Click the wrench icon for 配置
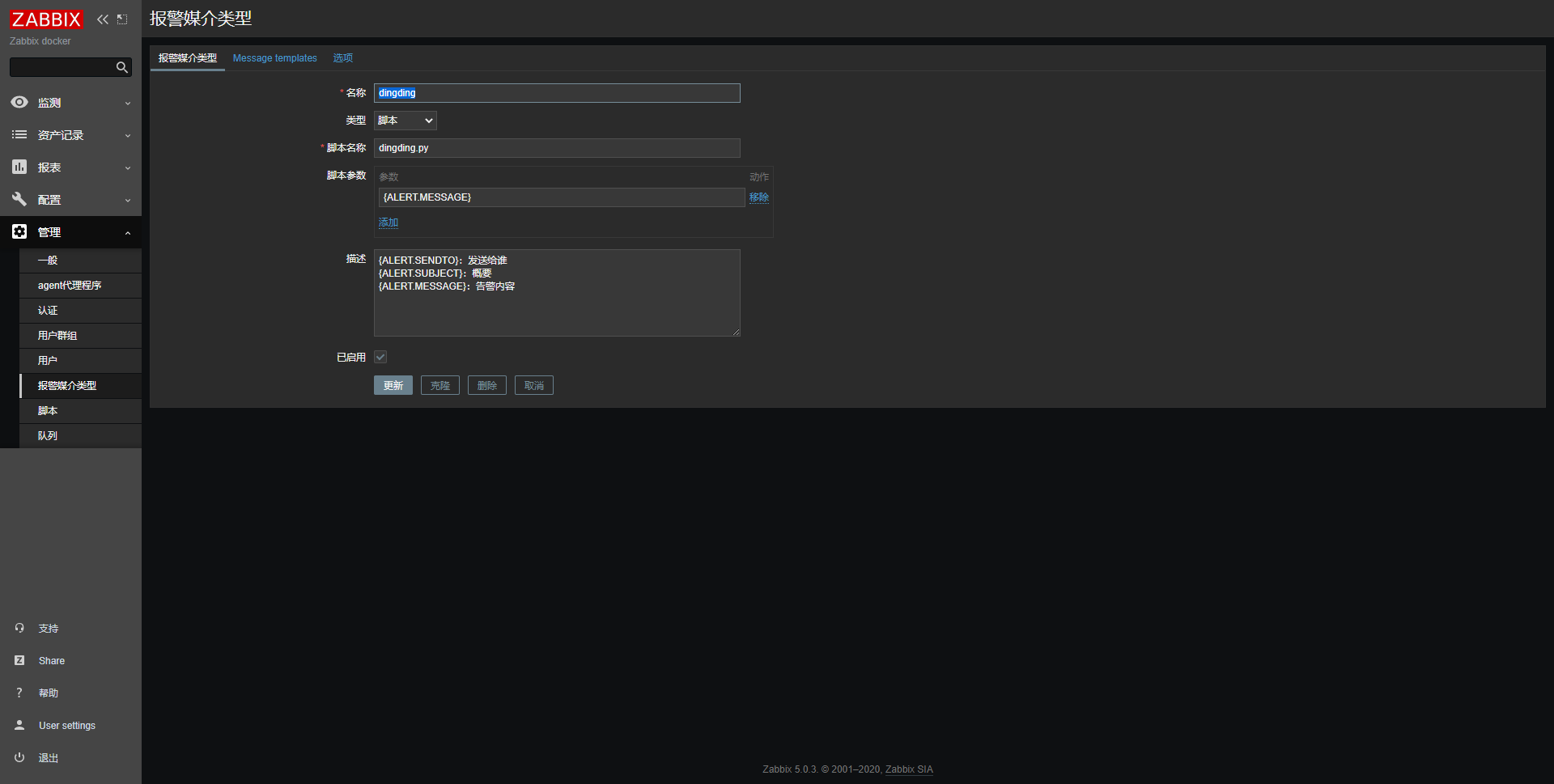1554x784 pixels. (x=19, y=199)
